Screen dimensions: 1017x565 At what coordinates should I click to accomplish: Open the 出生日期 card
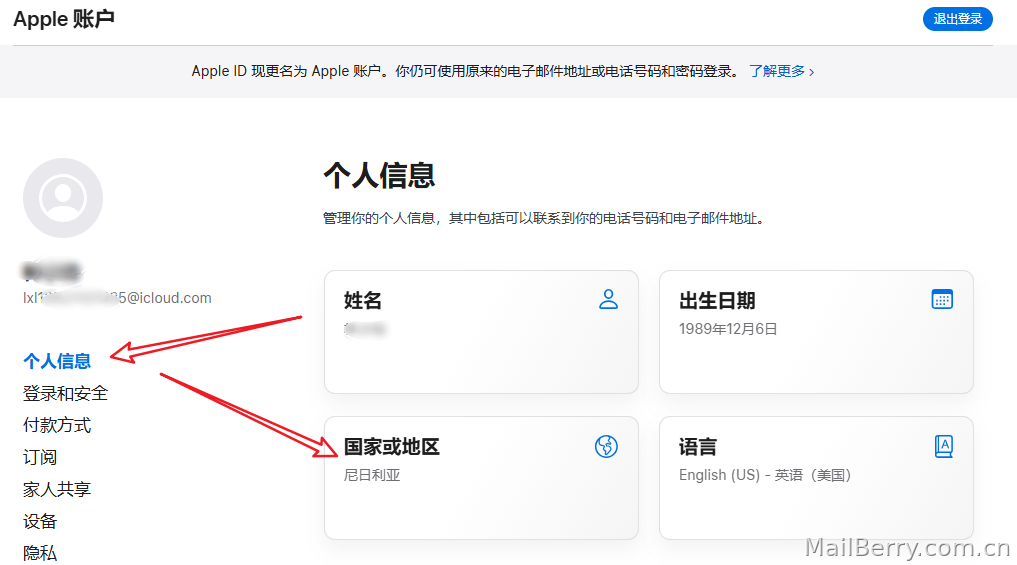816,332
